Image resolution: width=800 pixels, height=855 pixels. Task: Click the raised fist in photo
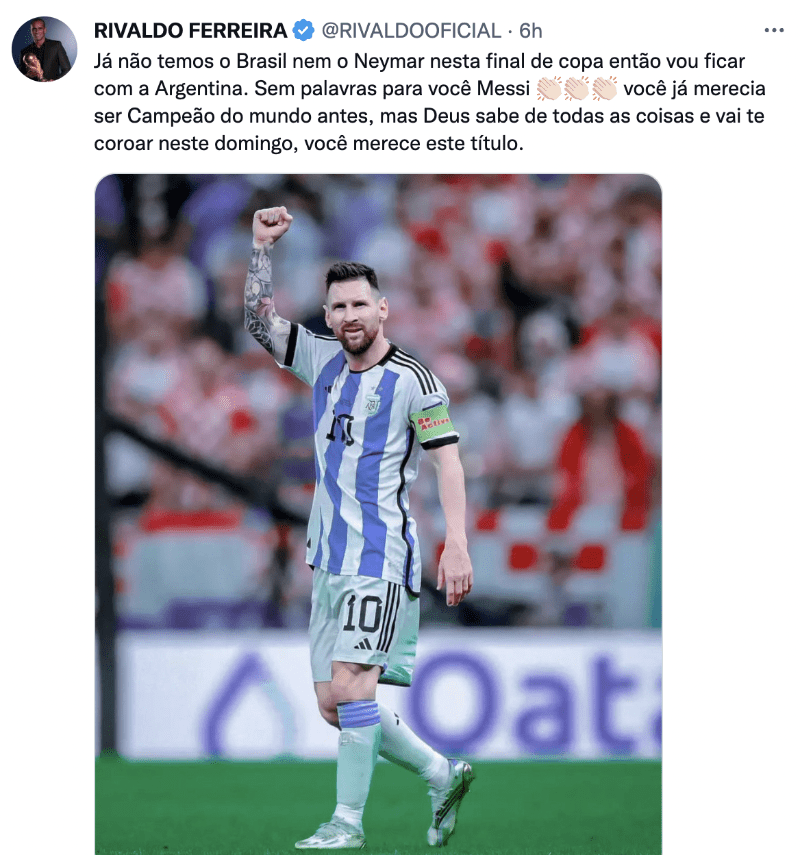pyautogui.click(x=271, y=224)
